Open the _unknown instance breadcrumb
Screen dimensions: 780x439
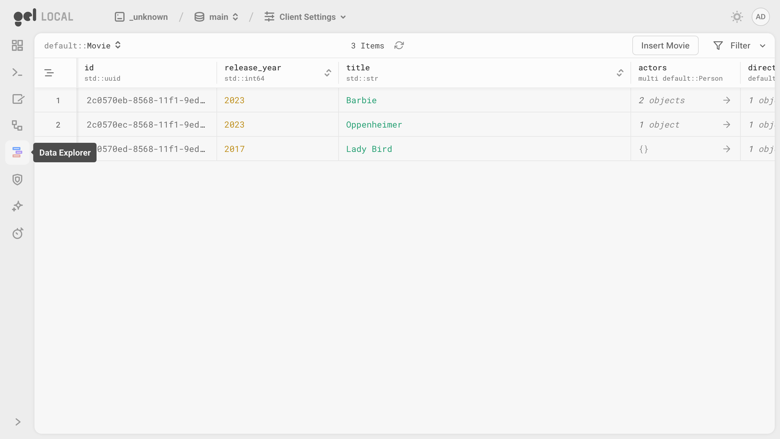[141, 17]
